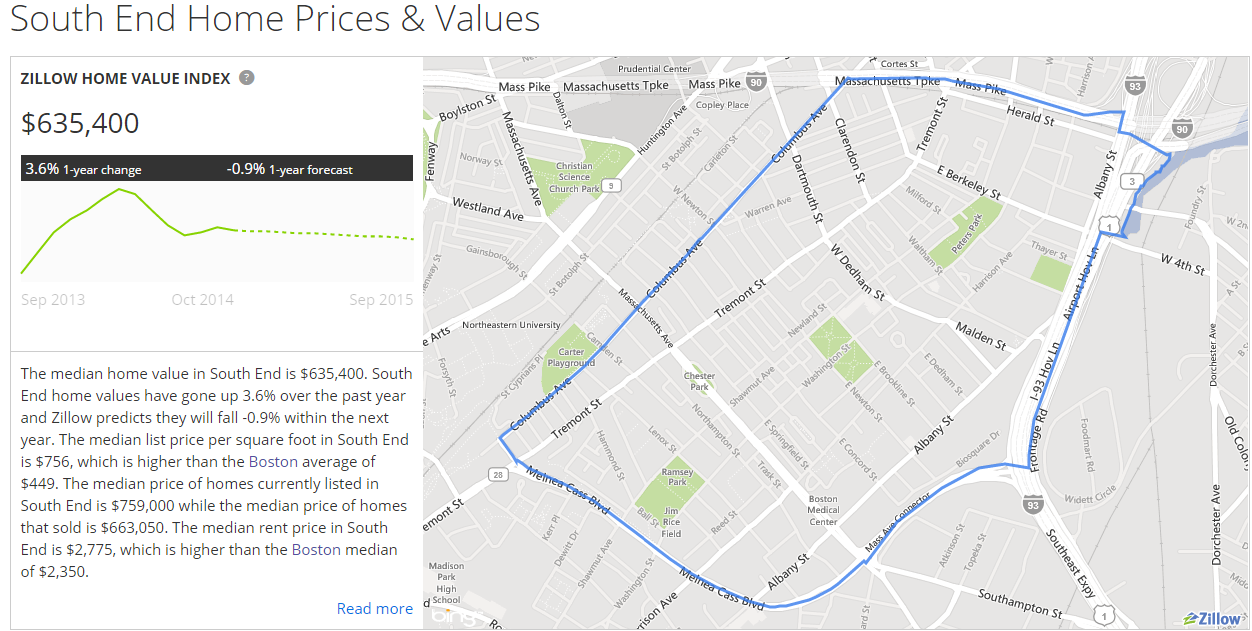The height and width of the screenshot is (631, 1252).
Task: Click Christian Science Church Park on map
Action: (x=574, y=177)
